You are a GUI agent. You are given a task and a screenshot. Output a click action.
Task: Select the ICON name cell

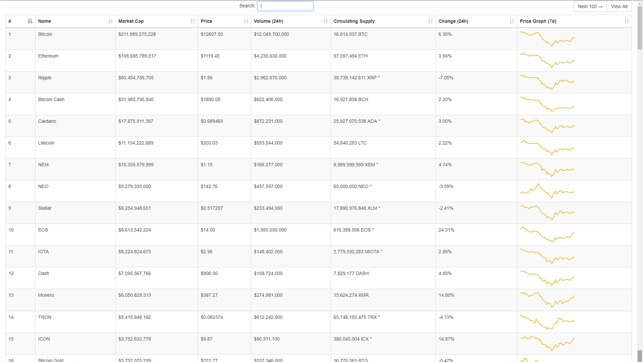point(75,343)
